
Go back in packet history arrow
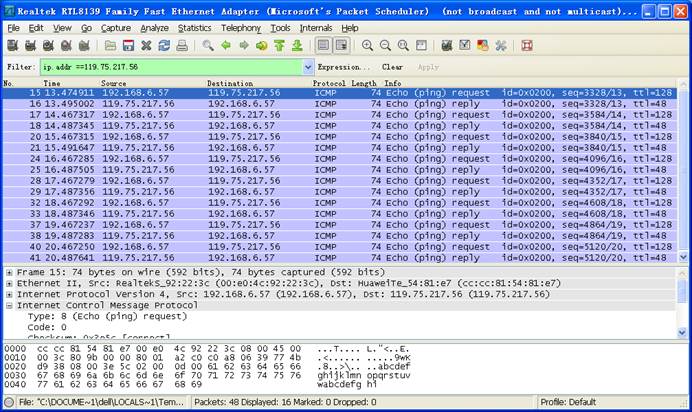(226, 45)
